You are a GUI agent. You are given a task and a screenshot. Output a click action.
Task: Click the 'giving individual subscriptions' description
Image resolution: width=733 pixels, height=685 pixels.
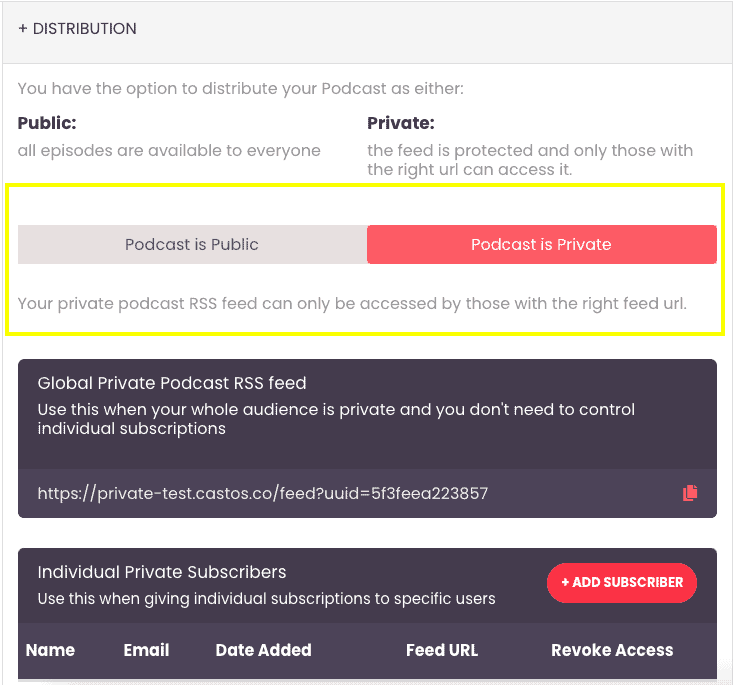point(266,598)
